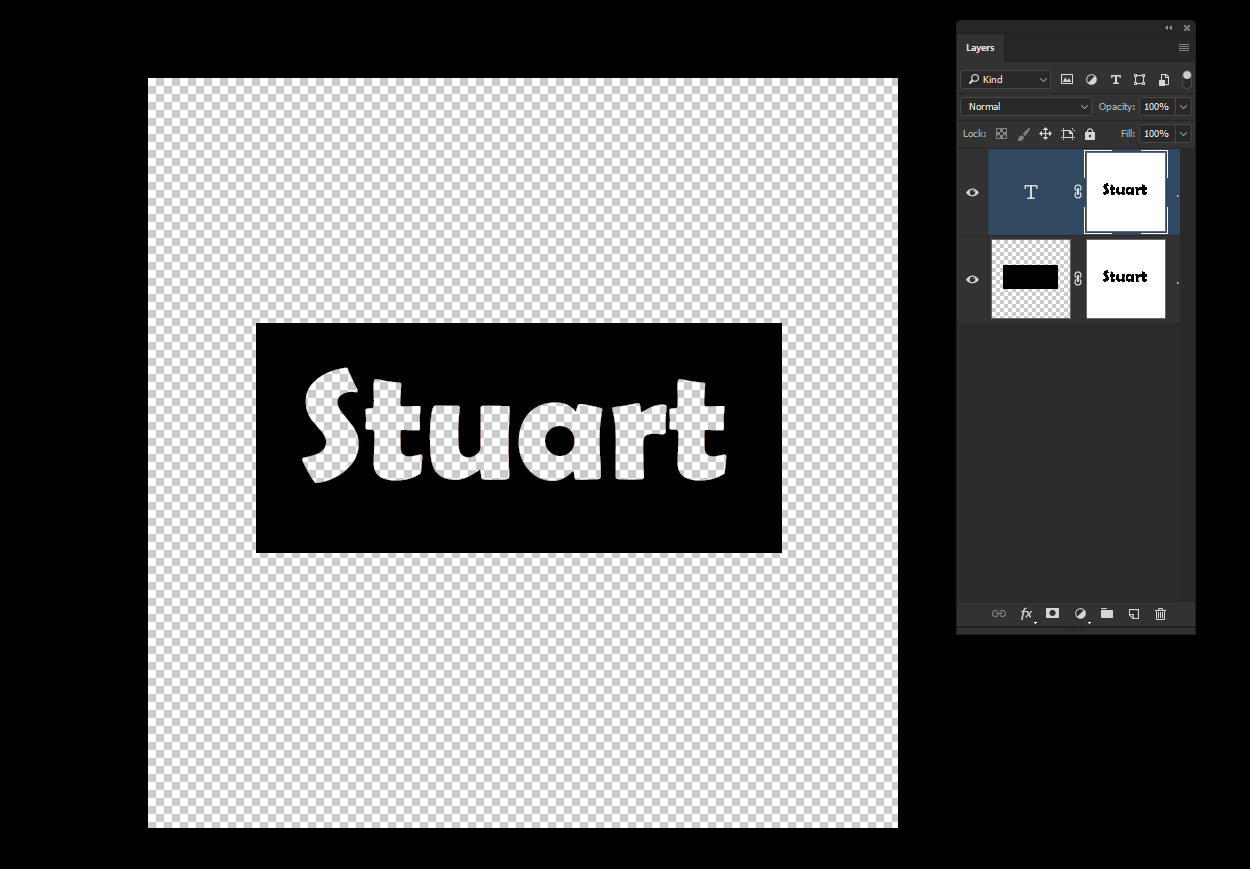Lock transparent pixels
1250x869 pixels.
[1001, 134]
